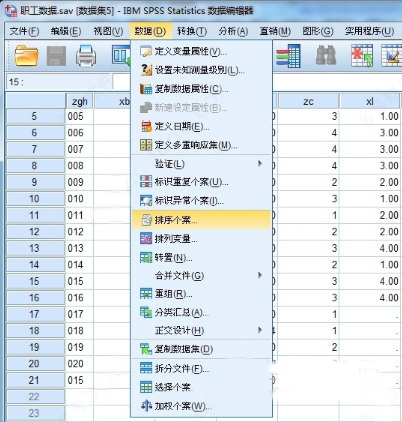Click the 加权个案 scale icon
Image resolution: width=402 pixels, height=422 pixels.
(146, 406)
